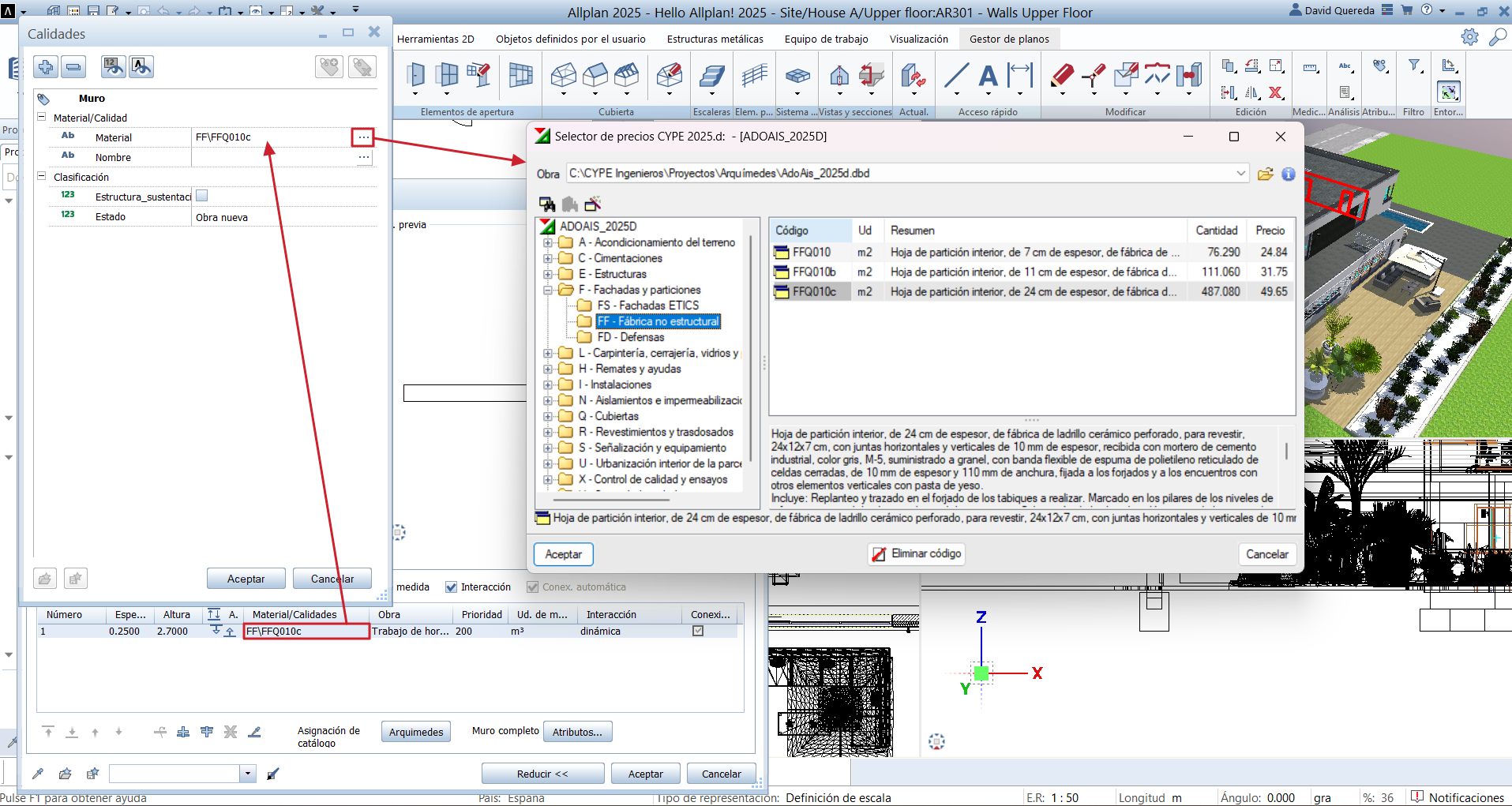Click the search magnifier icon at top right
This screenshot has height=806, width=1512.
[1496, 37]
